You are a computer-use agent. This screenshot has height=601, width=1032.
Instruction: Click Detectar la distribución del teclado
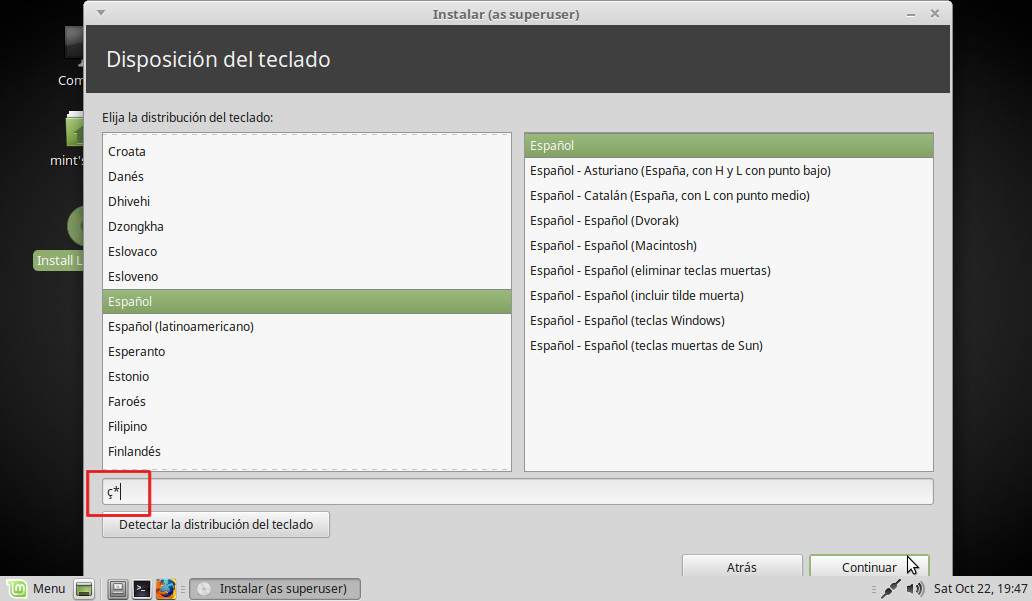tap(216, 524)
